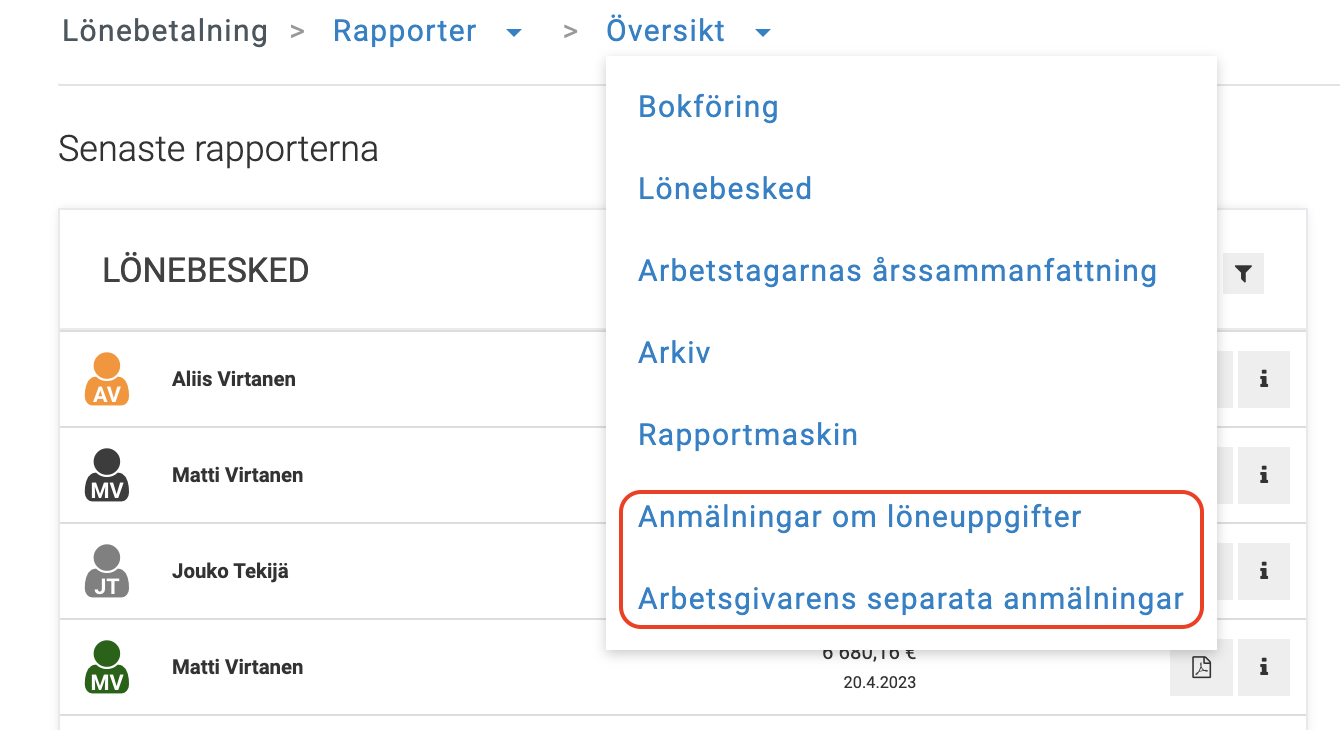Viewport: 1340px width, 730px height.
Task: Click the info icon on Aliis Virtanen's row
Action: coord(1263,379)
